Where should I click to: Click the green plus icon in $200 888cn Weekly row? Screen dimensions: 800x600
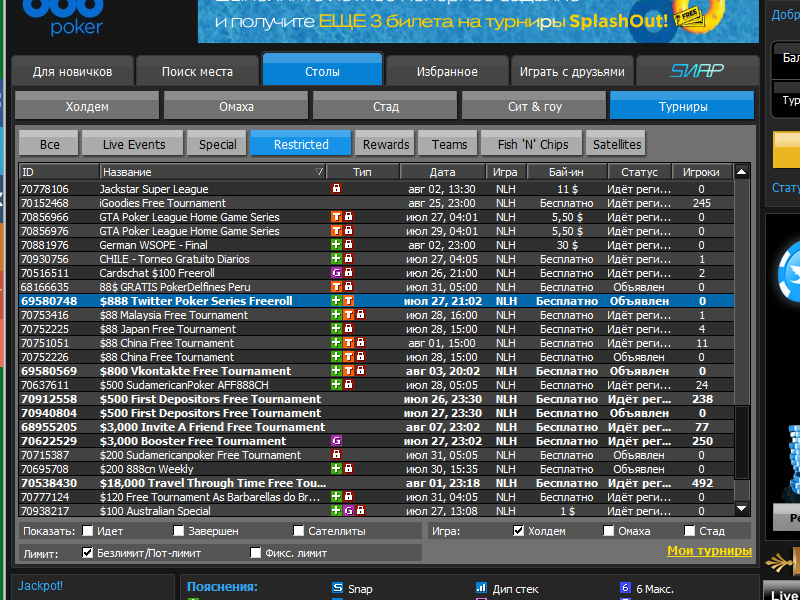pos(336,468)
